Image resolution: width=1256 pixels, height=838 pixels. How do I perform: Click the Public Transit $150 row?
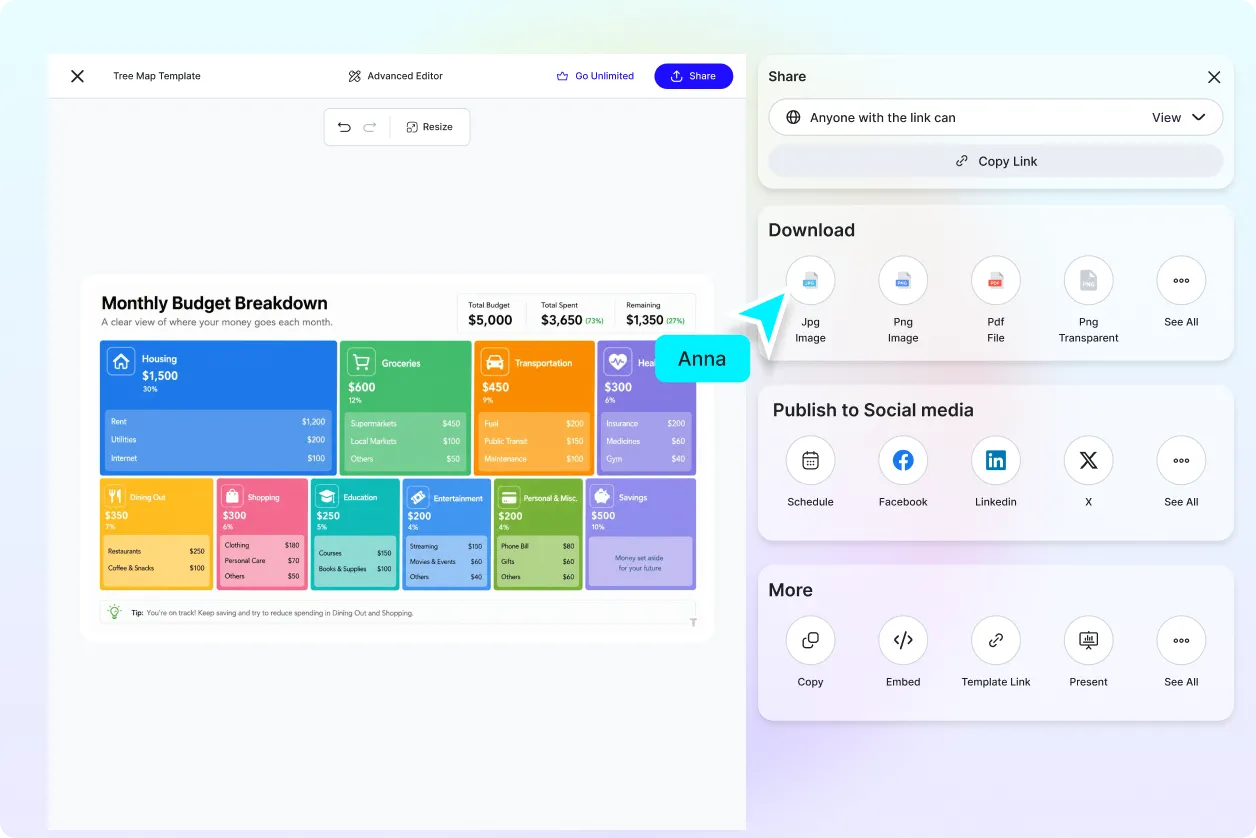tap(534, 441)
